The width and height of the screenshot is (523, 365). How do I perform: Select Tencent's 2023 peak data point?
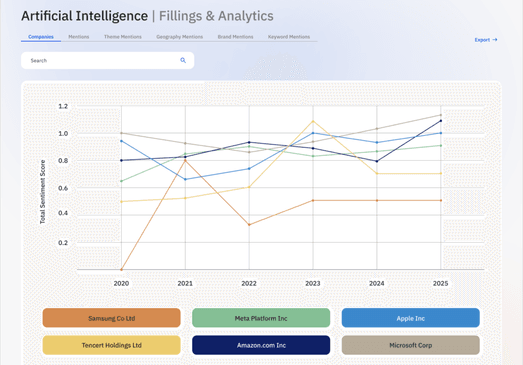coord(313,121)
